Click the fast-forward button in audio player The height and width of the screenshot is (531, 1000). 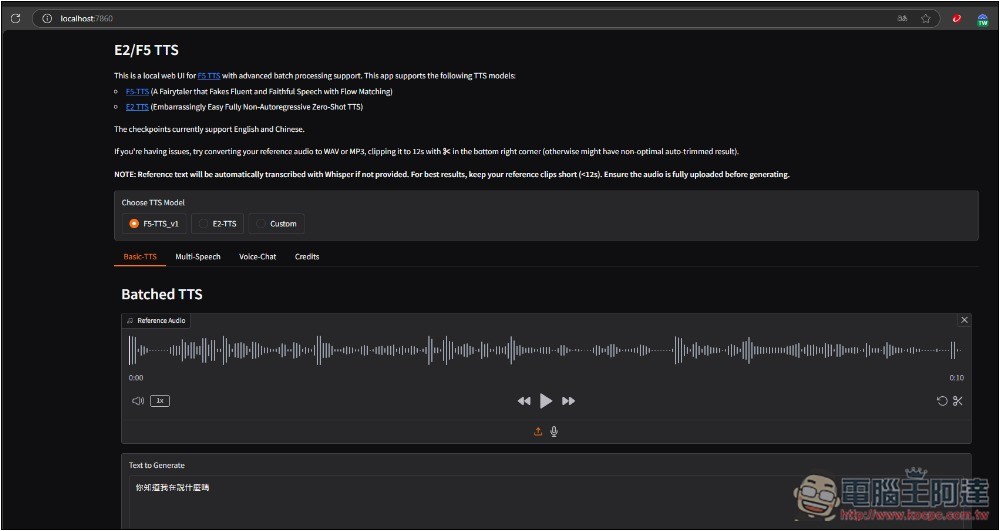click(568, 401)
